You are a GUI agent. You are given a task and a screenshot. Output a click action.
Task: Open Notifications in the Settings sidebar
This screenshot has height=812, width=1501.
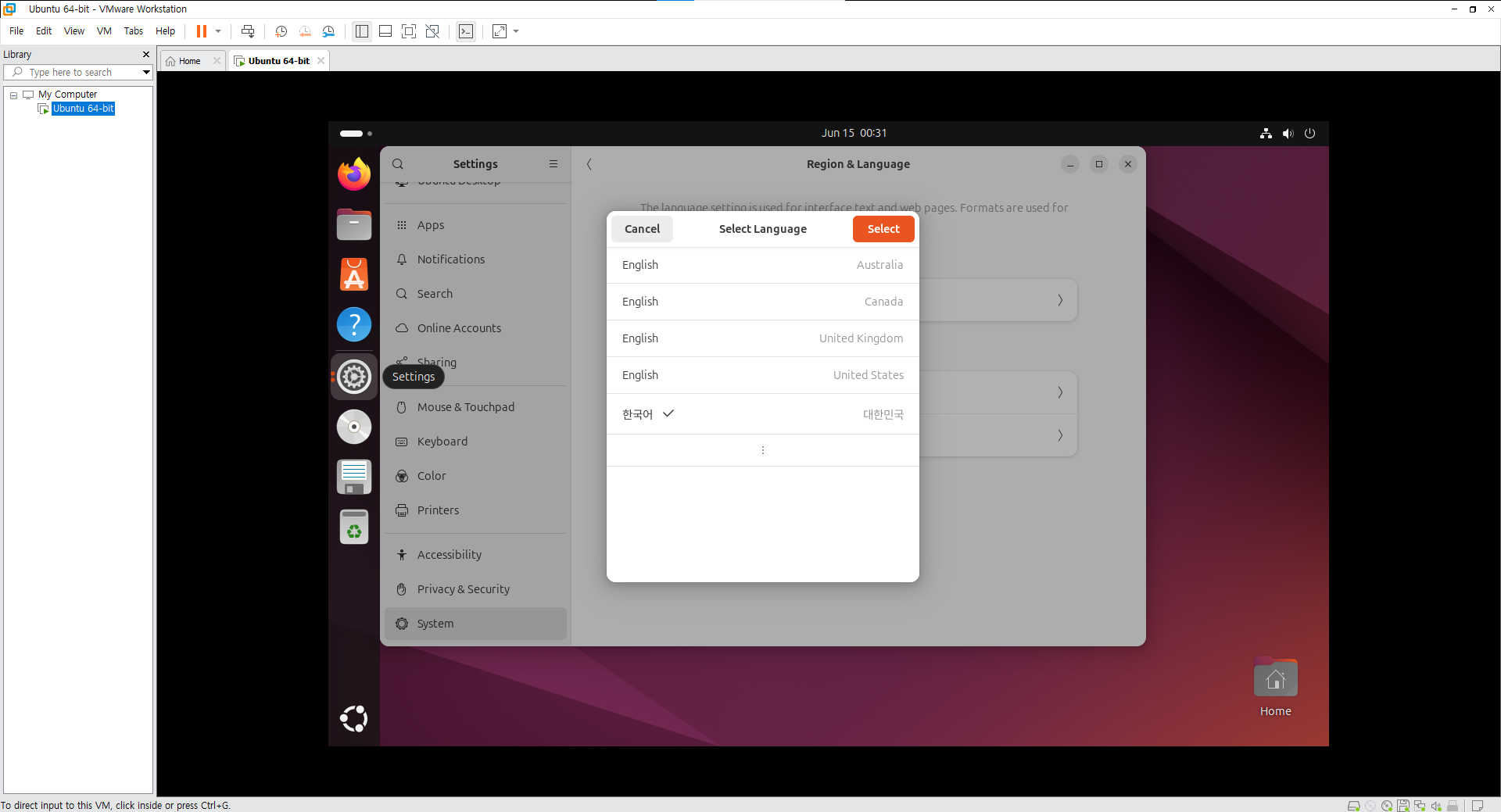[x=475, y=259]
